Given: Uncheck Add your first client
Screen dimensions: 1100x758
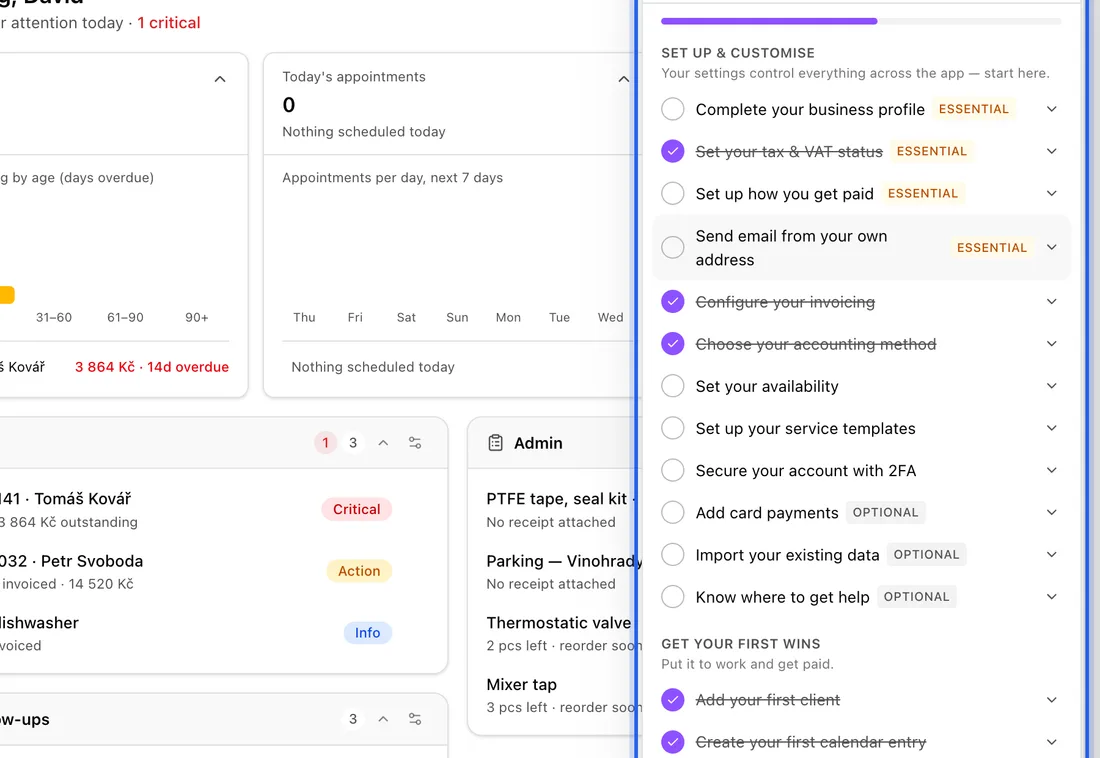Looking at the screenshot, I should pyautogui.click(x=673, y=700).
